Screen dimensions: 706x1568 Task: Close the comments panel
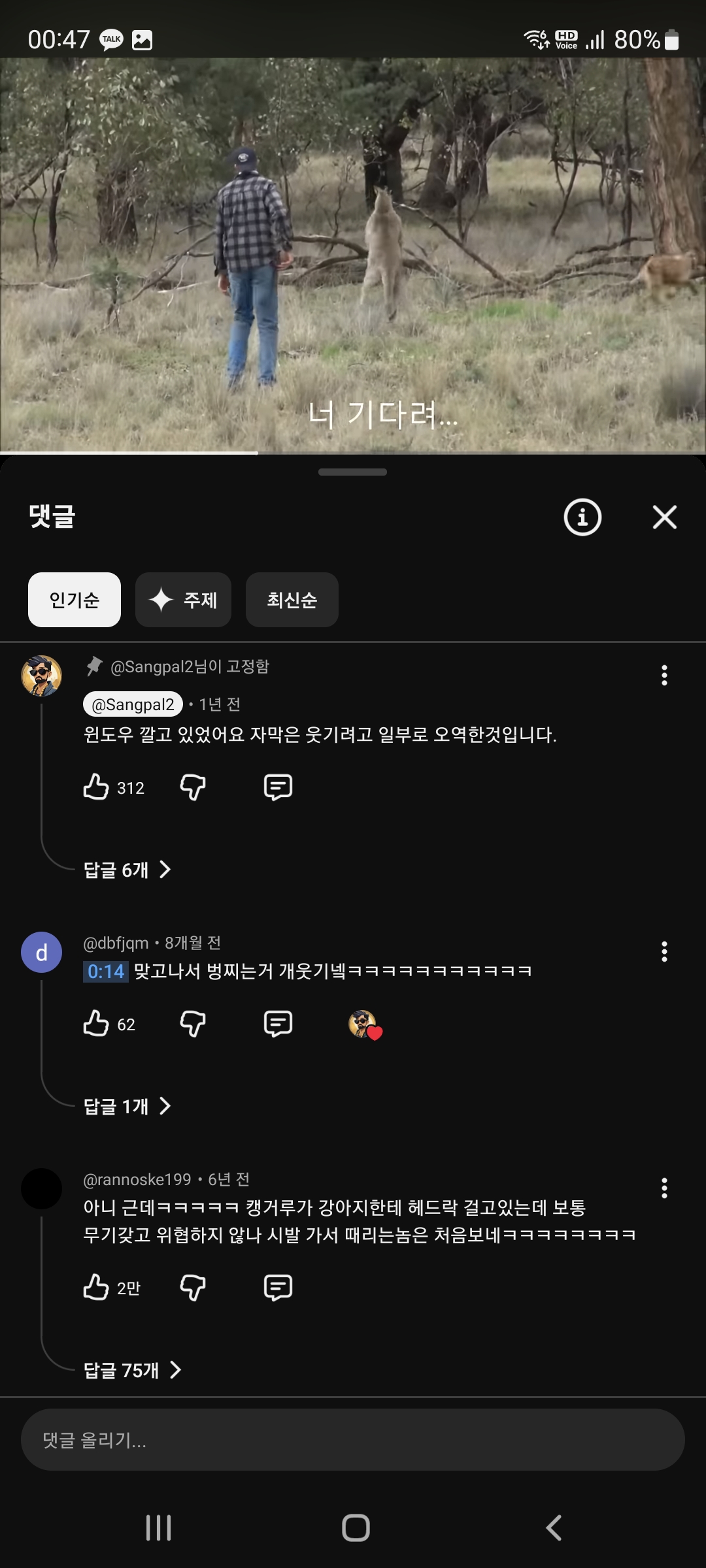coord(664,517)
